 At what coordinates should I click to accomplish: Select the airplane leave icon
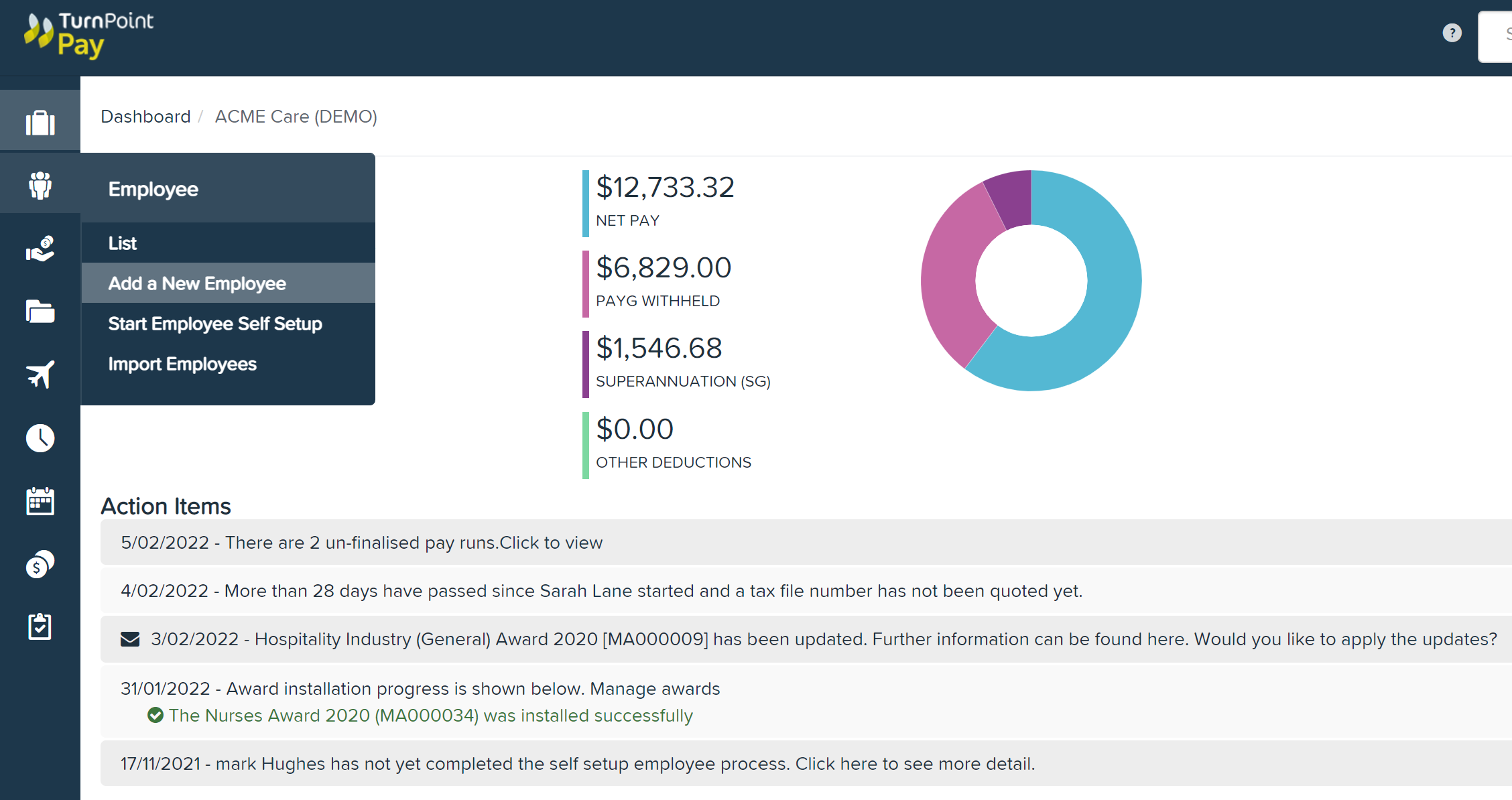click(40, 374)
